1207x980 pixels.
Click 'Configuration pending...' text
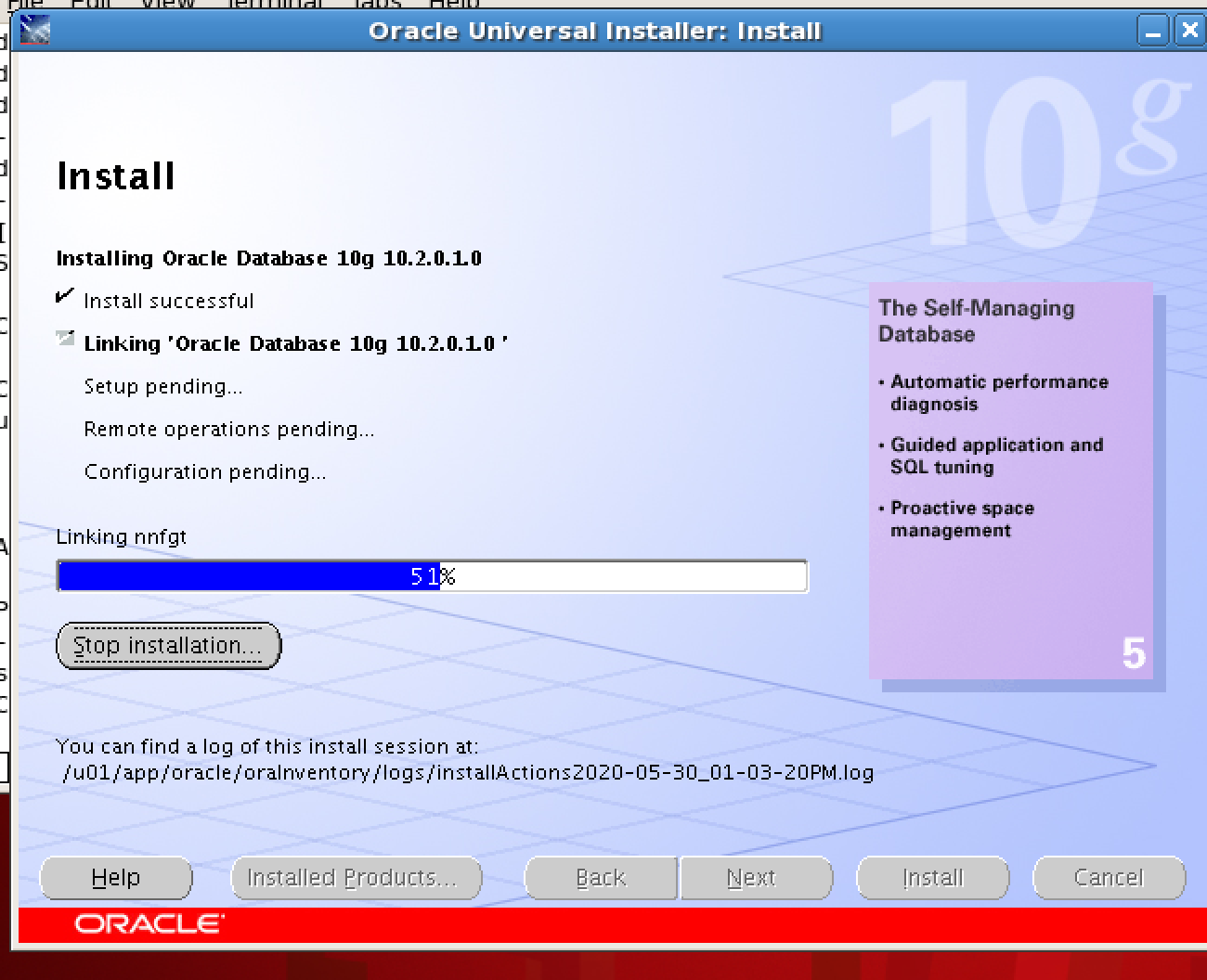(x=205, y=471)
